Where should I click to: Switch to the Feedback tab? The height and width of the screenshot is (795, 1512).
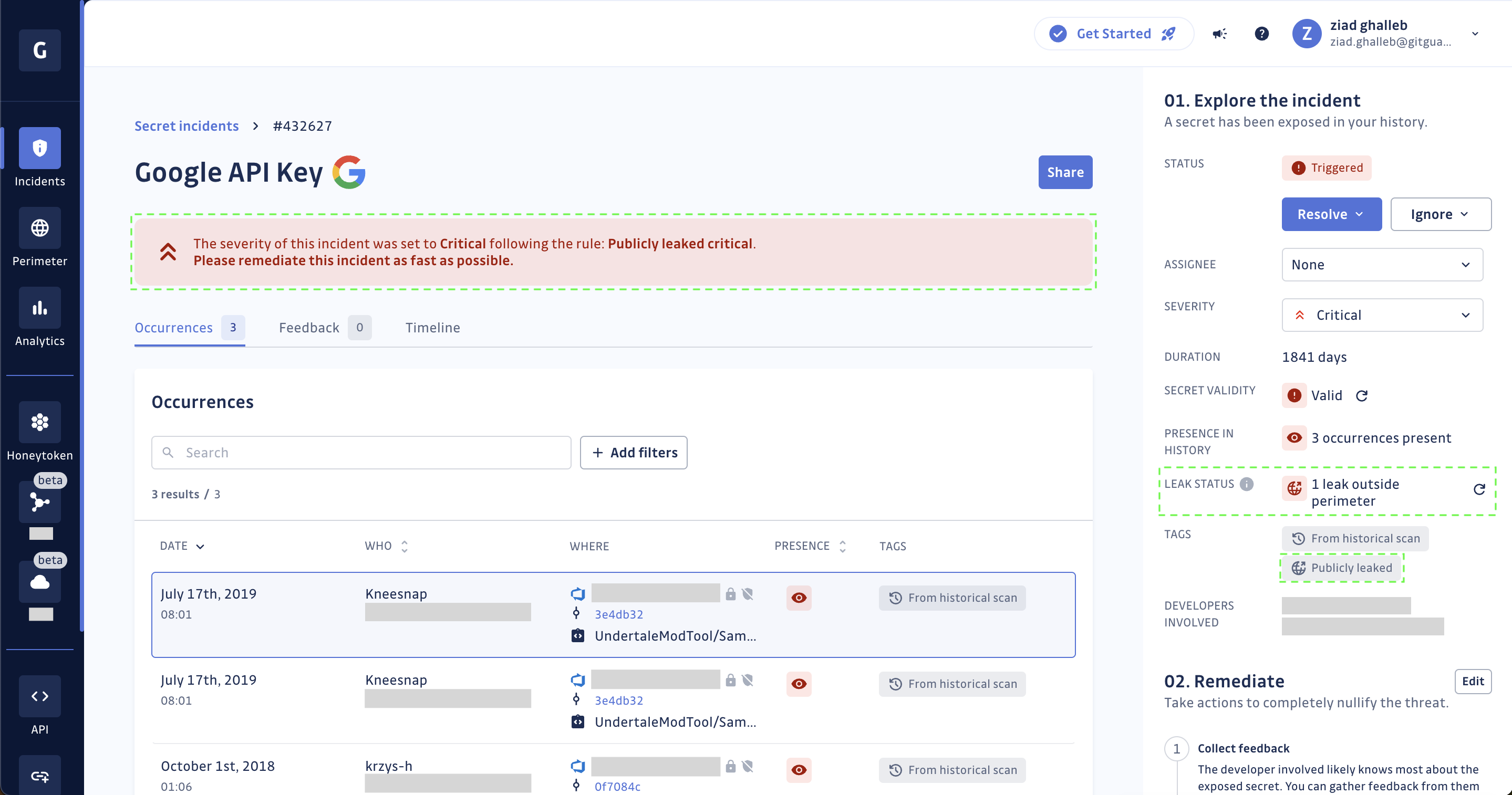point(325,328)
